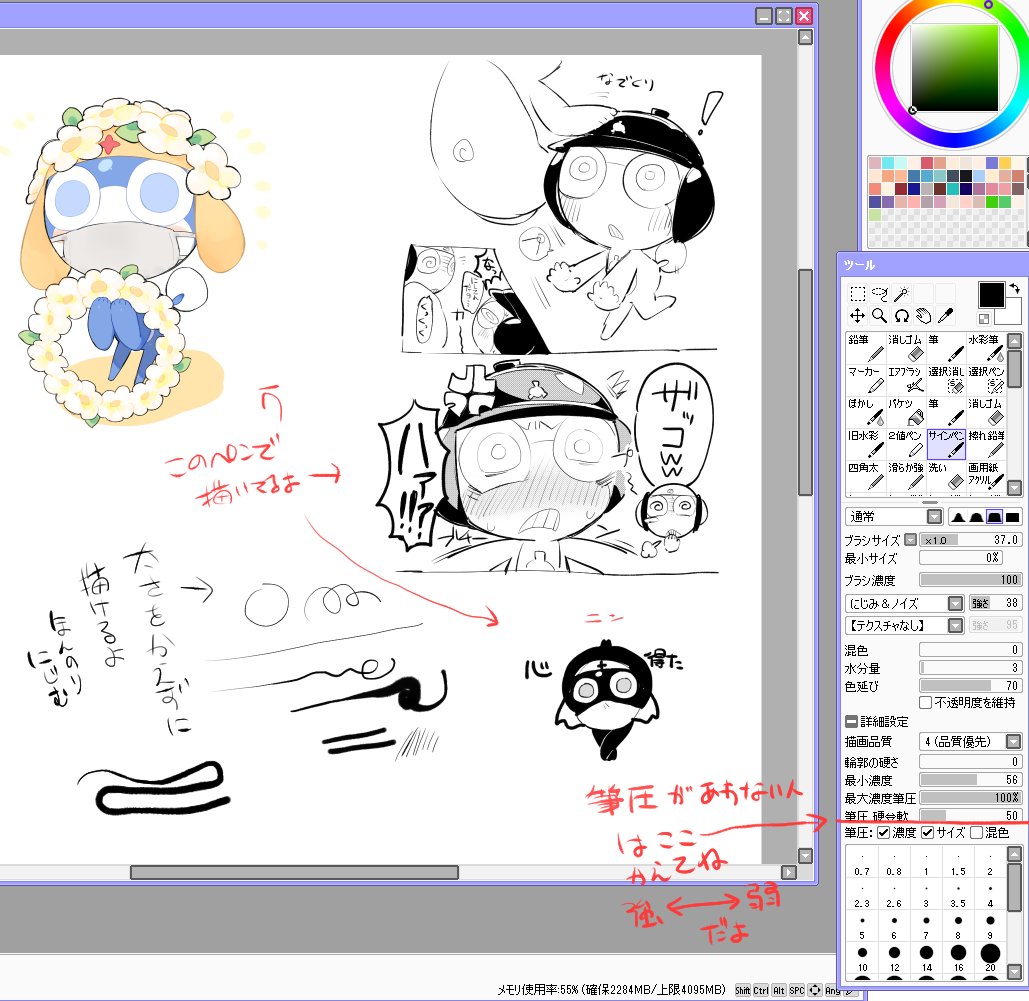This screenshot has height=1001, width=1029.
Task: Select the magic wand tool
Action: (x=902, y=293)
